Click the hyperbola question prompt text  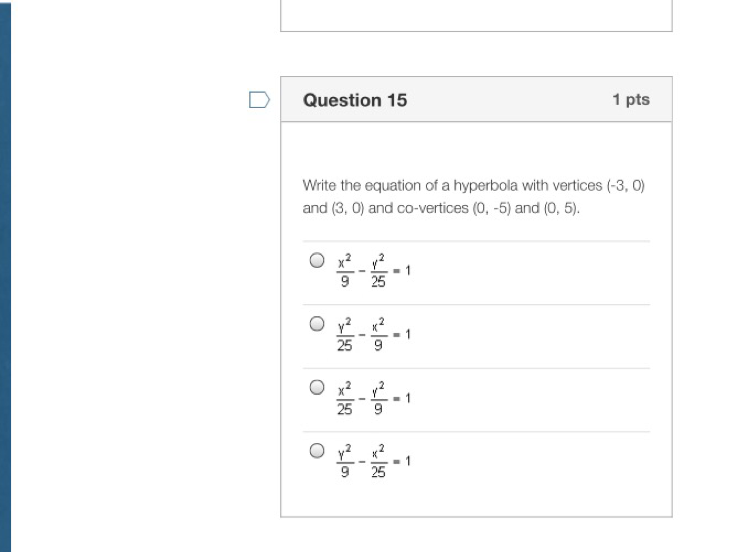click(x=474, y=197)
